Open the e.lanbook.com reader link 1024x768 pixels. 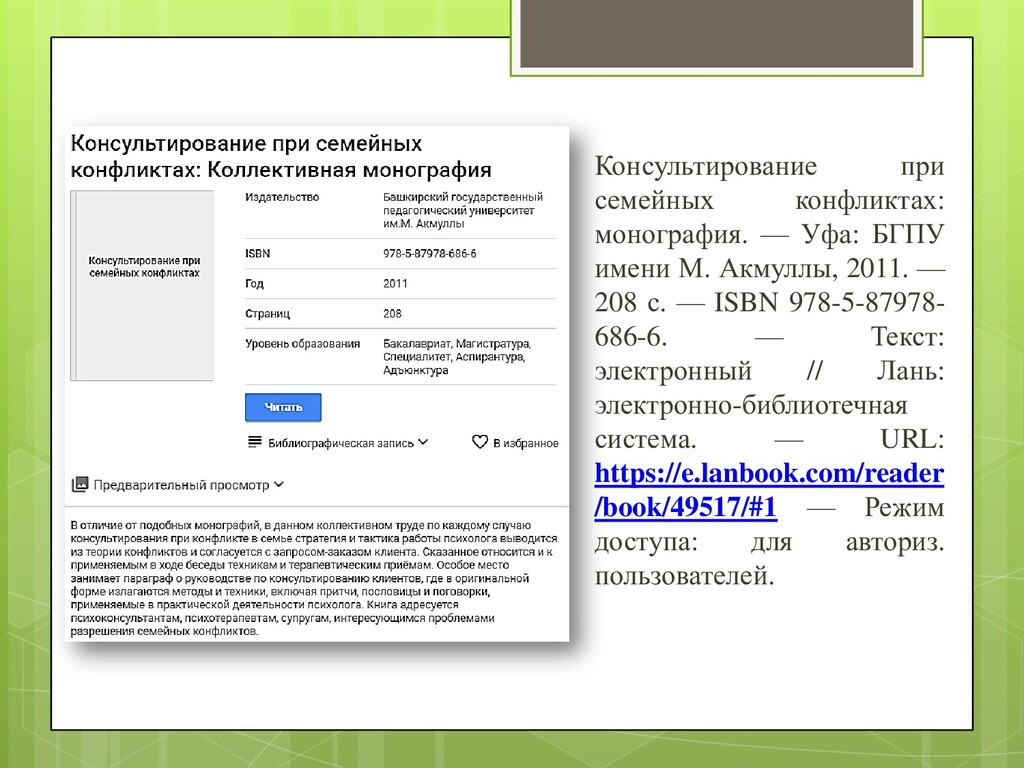coord(769,489)
